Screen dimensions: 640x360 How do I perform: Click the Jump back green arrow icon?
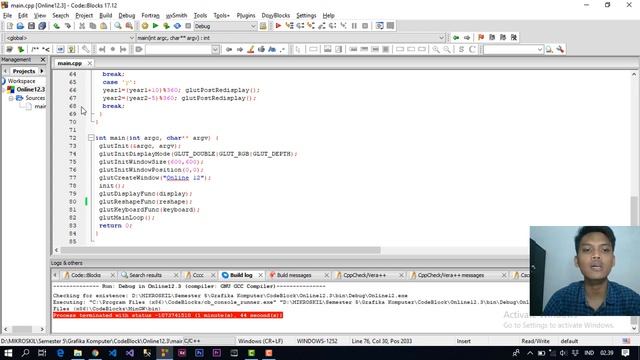(x=456, y=38)
